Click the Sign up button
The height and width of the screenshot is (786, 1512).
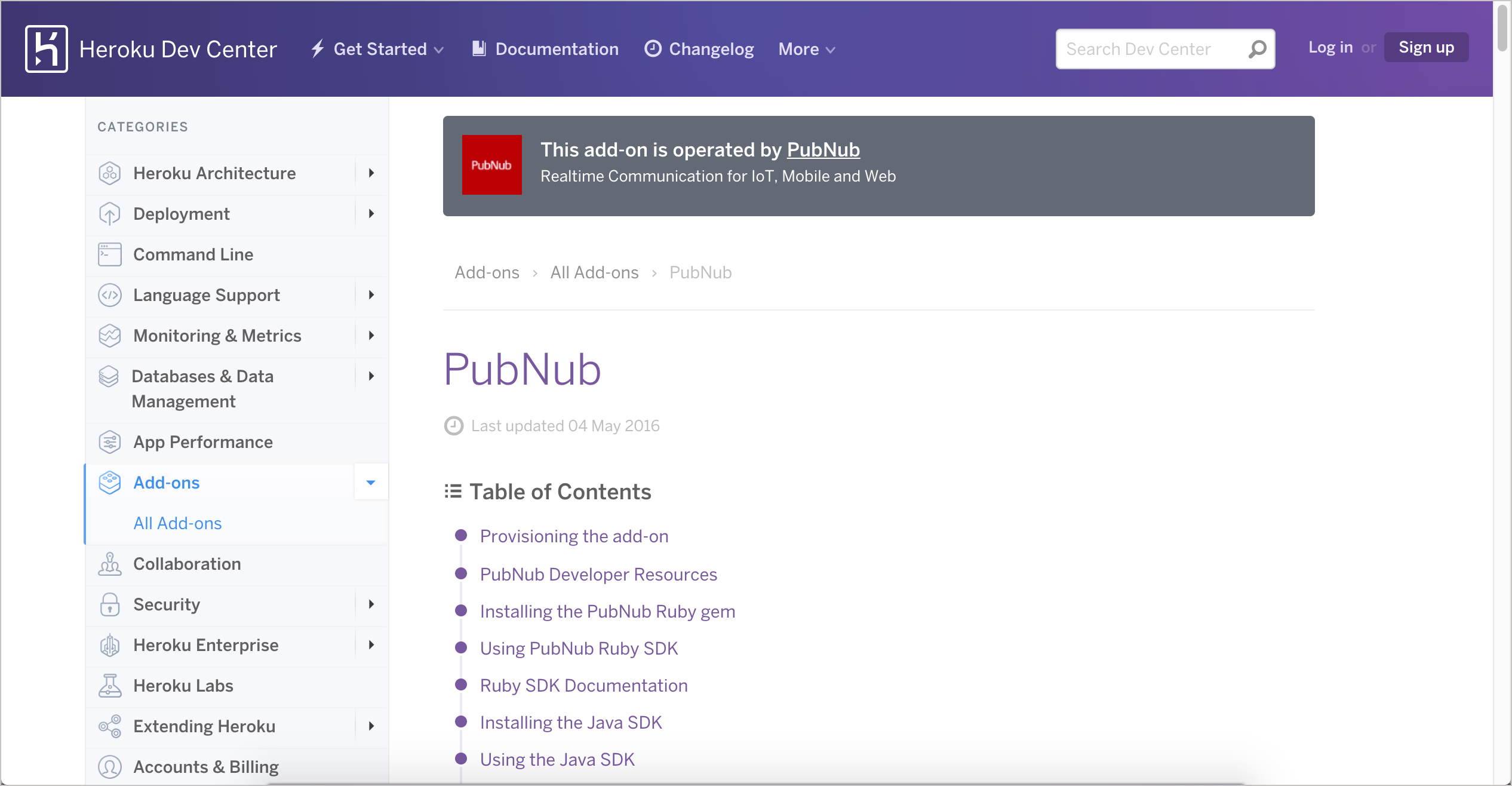click(1427, 47)
